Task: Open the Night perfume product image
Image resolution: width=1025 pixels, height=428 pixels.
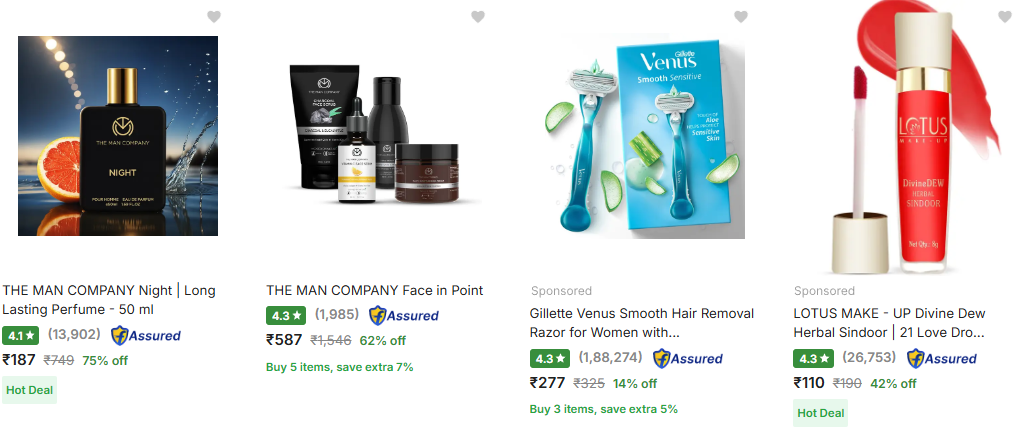Action: [118, 136]
